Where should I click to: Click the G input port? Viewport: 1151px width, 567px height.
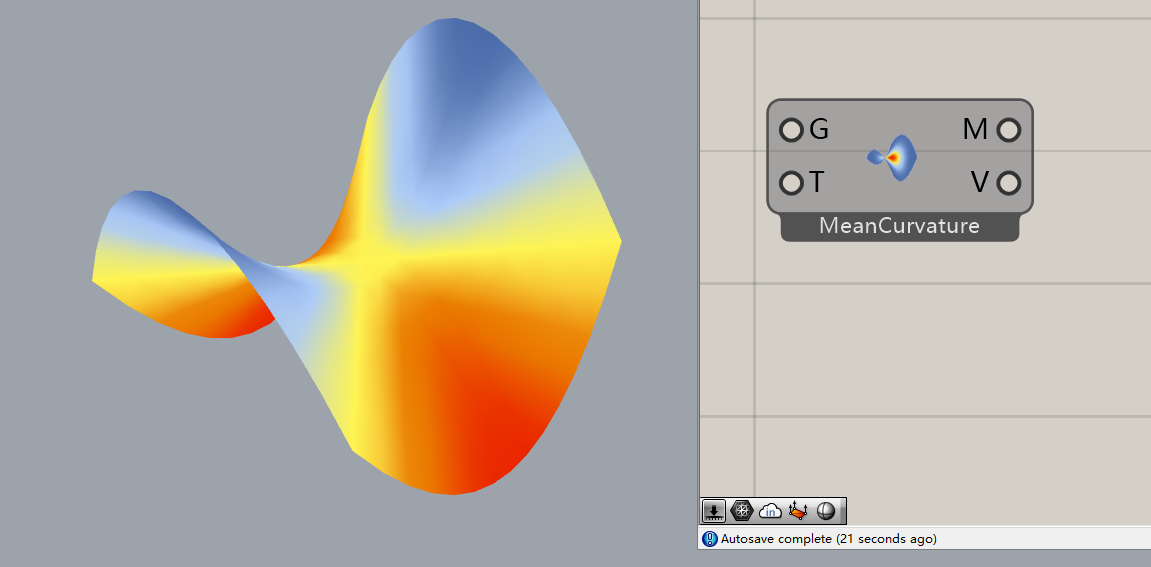pyautogui.click(x=791, y=130)
